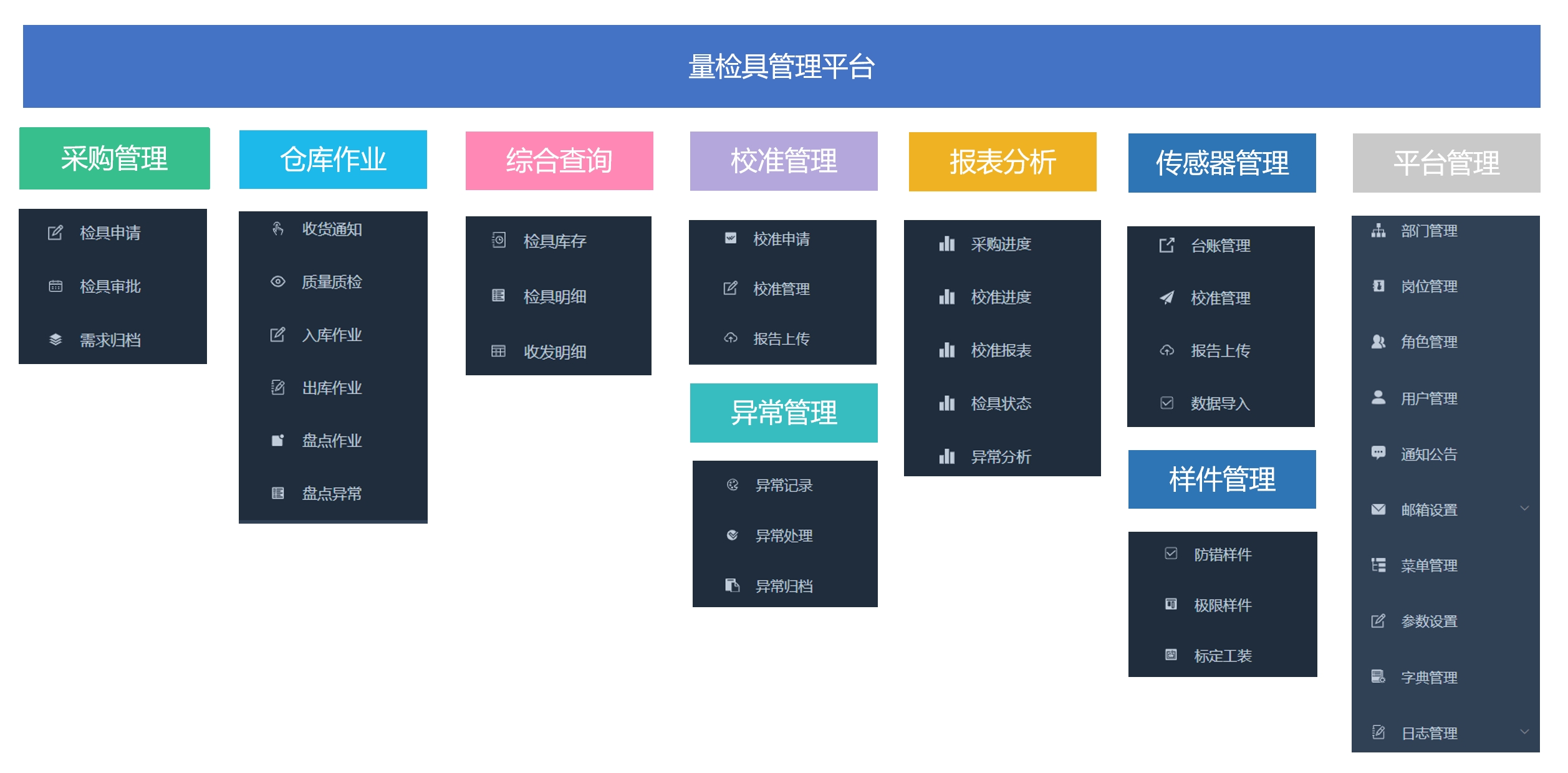Click the export icon beside 台账管理
Viewport: 1568px width, 773px height.
[1167, 246]
